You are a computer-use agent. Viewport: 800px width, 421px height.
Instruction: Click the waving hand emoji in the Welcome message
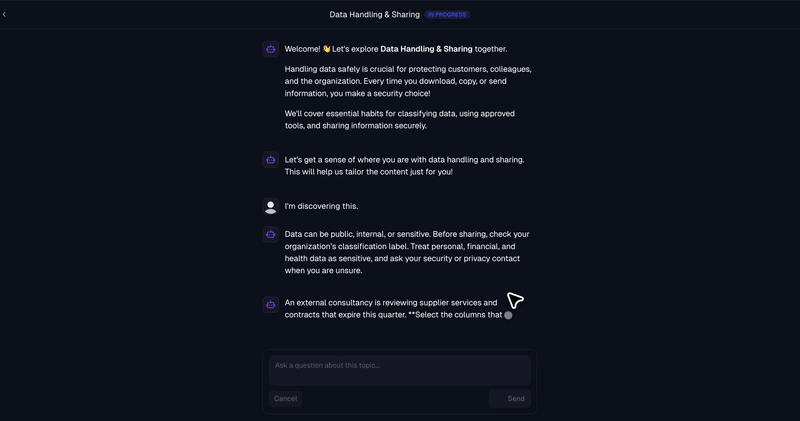click(x=327, y=49)
